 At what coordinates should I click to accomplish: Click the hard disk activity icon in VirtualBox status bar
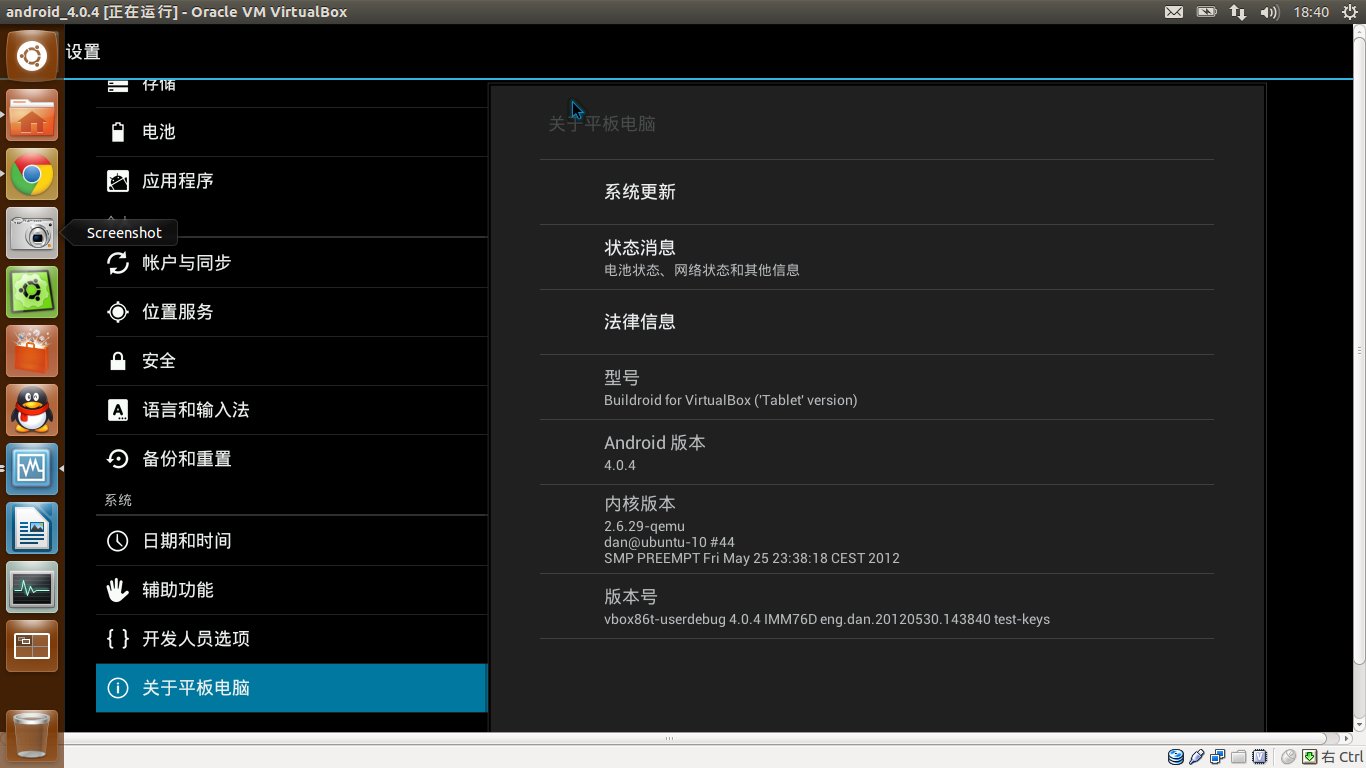pos(1176,757)
